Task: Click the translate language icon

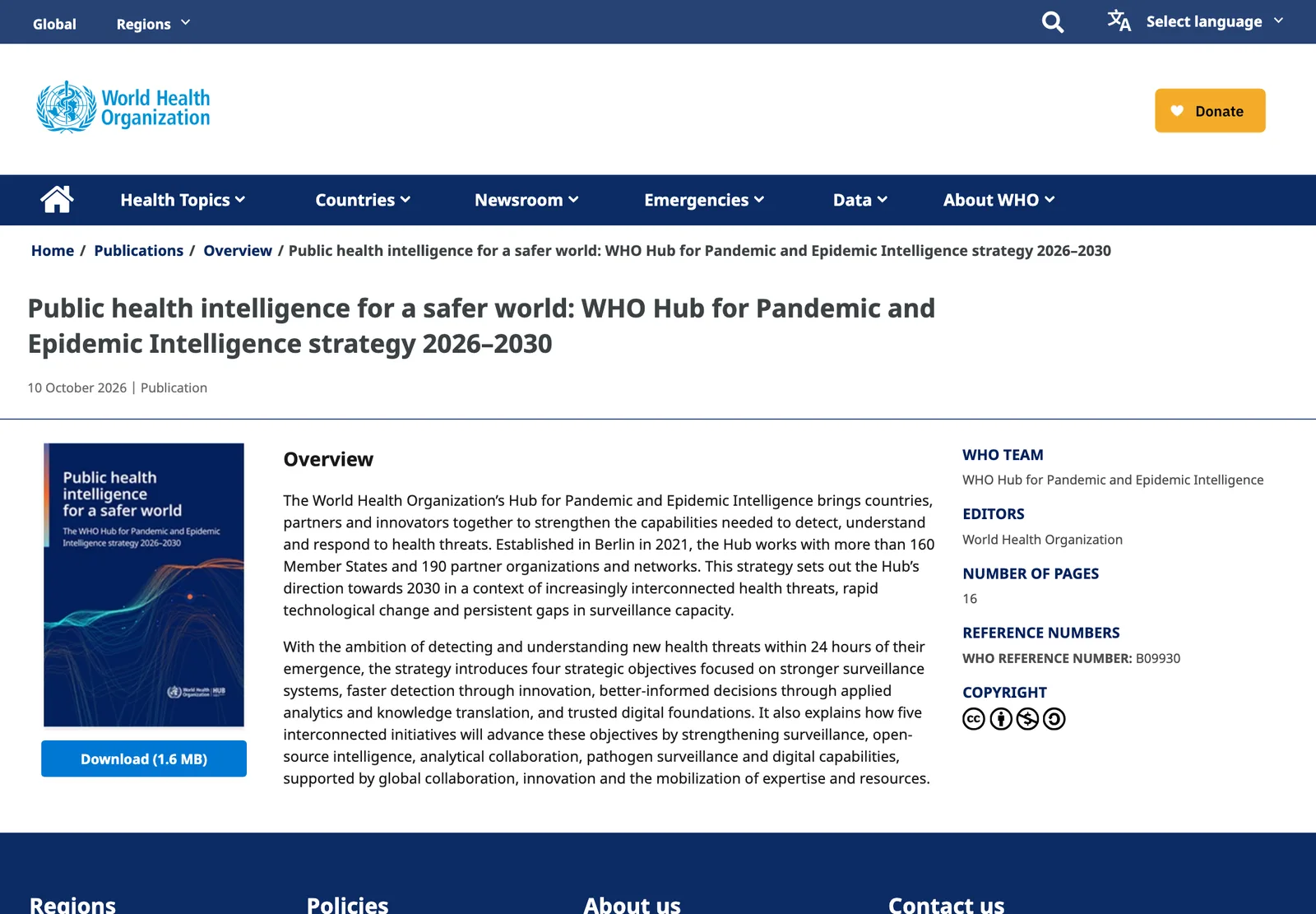Action: click(x=1119, y=21)
